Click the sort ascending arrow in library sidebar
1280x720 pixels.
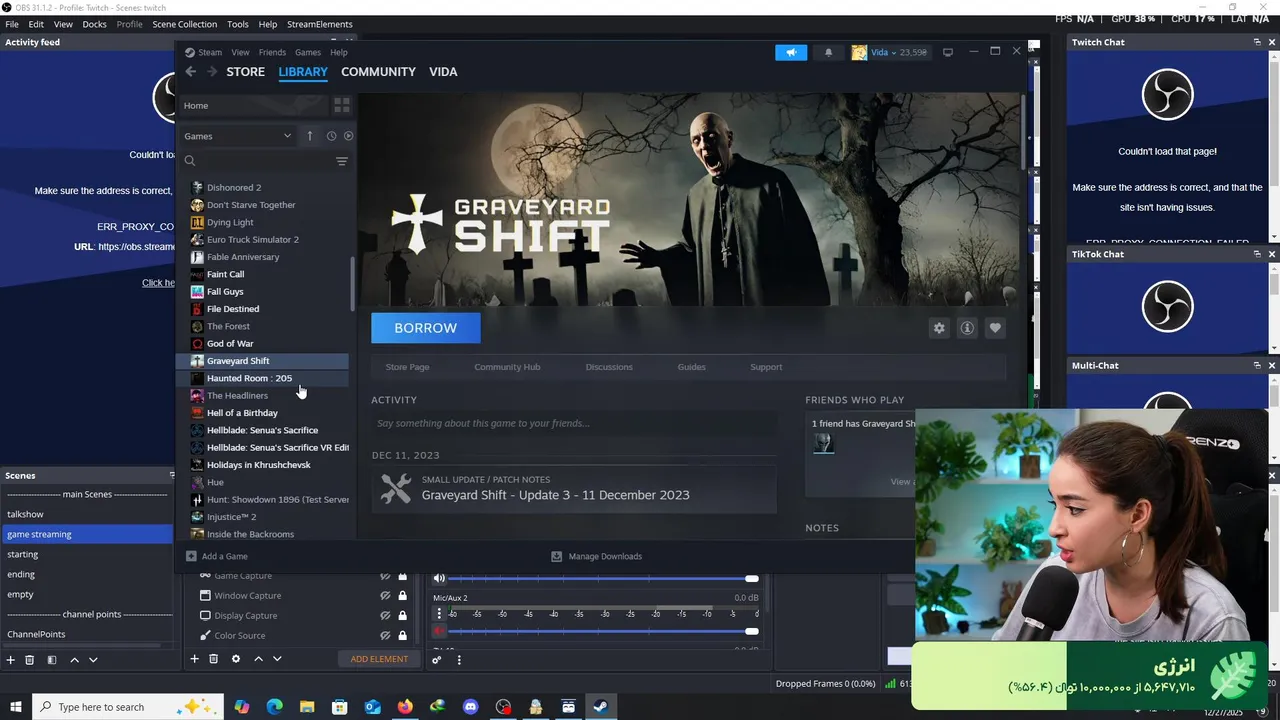pyautogui.click(x=309, y=136)
